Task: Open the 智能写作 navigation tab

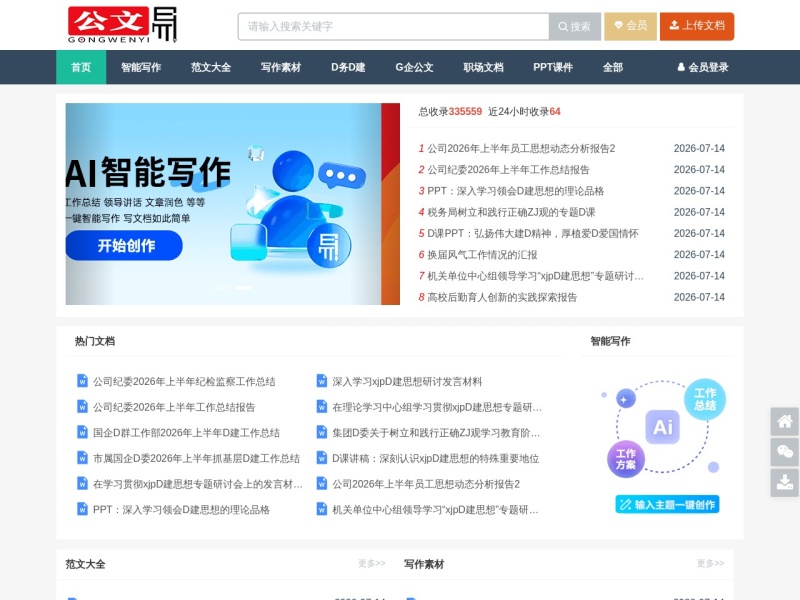Action: point(141,67)
